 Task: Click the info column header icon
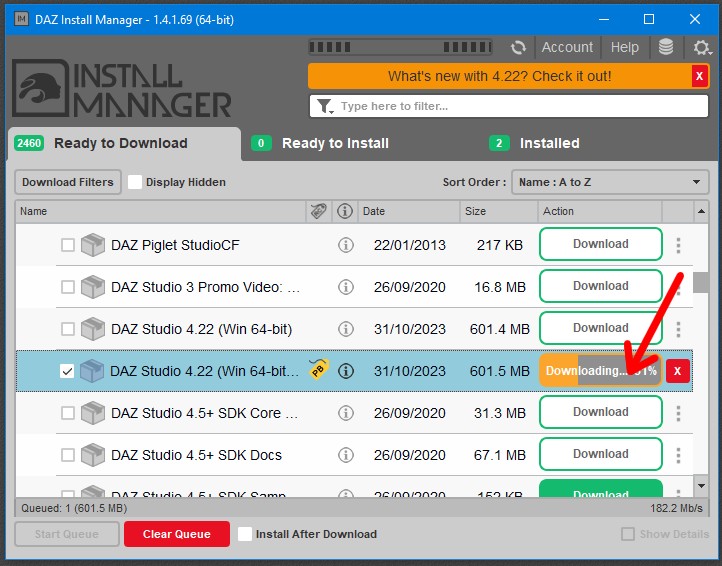pos(345,211)
